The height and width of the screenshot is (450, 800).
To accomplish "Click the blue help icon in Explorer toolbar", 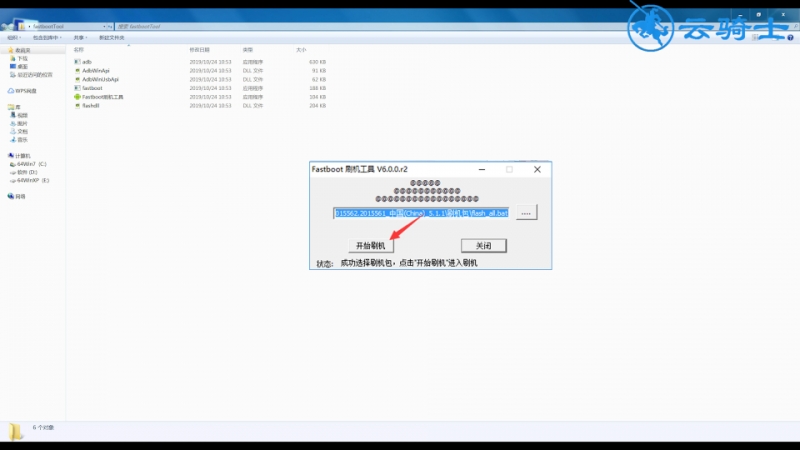I will (x=790, y=38).
